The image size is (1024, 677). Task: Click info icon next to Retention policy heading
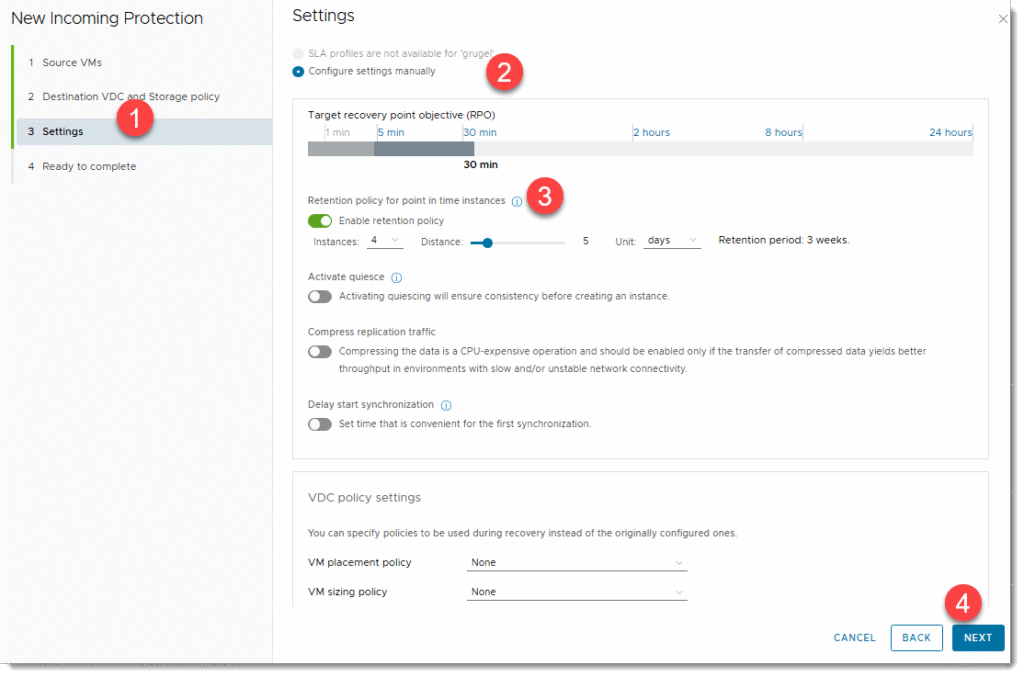[517, 201]
